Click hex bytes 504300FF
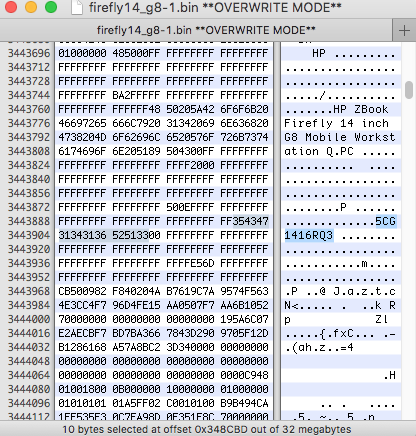 pyautogui.click(x=190, y=151)
